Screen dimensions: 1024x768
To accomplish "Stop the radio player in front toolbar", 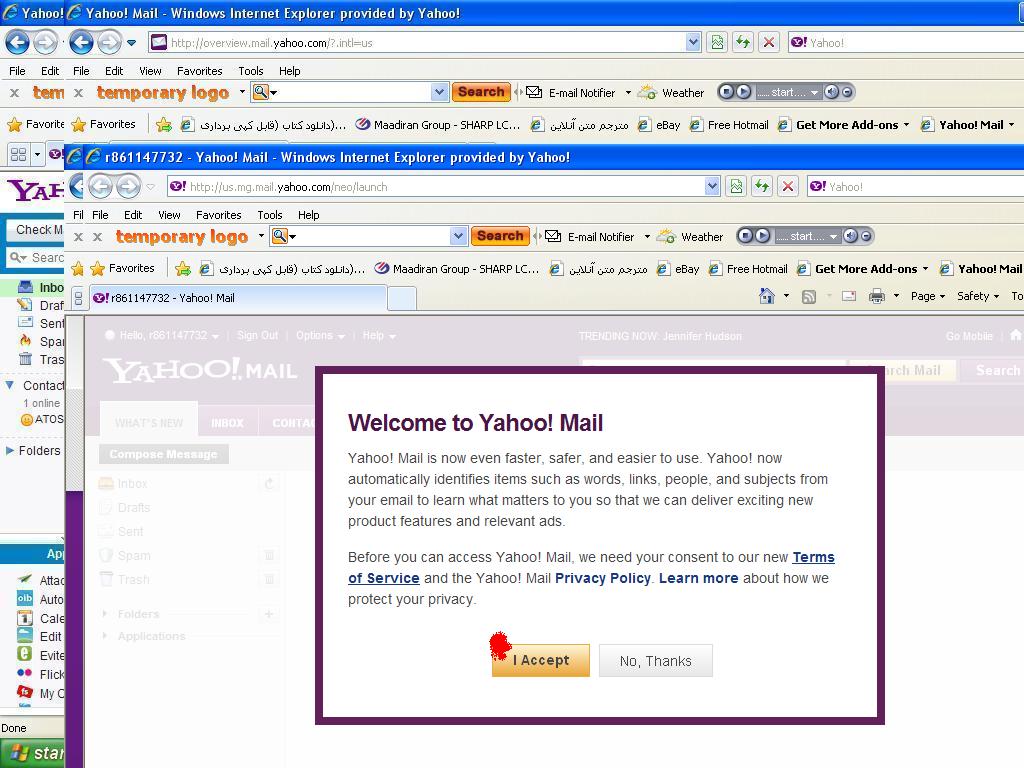I will (x=746, y=236).
